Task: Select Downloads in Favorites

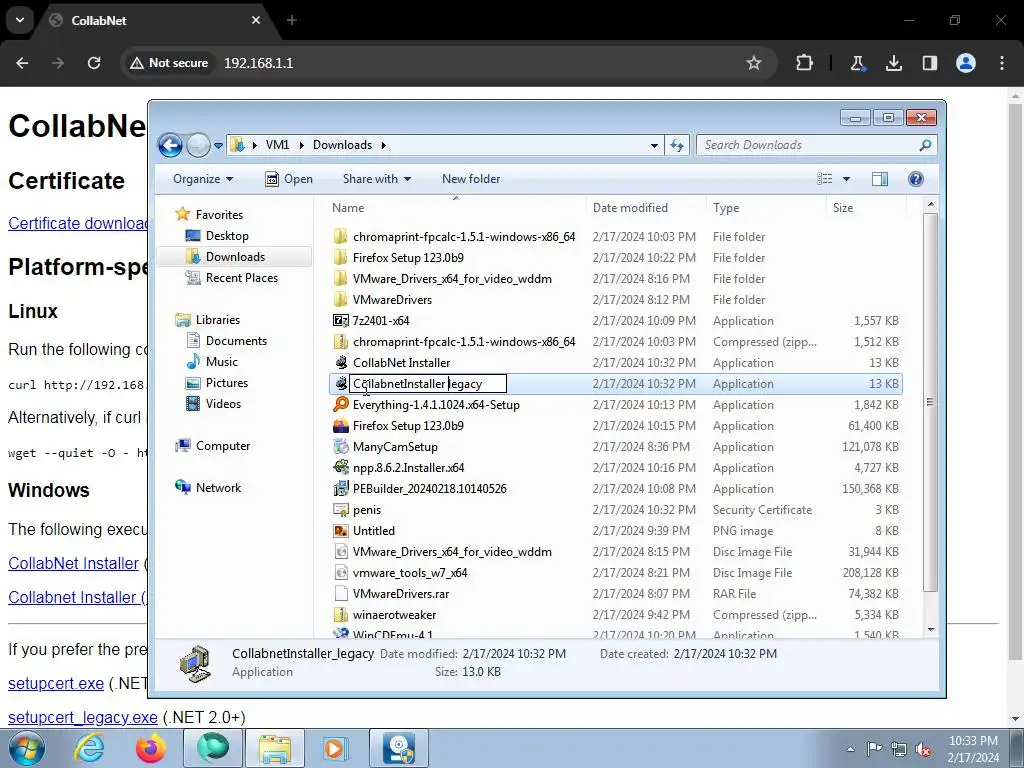Action: point(235,257)
